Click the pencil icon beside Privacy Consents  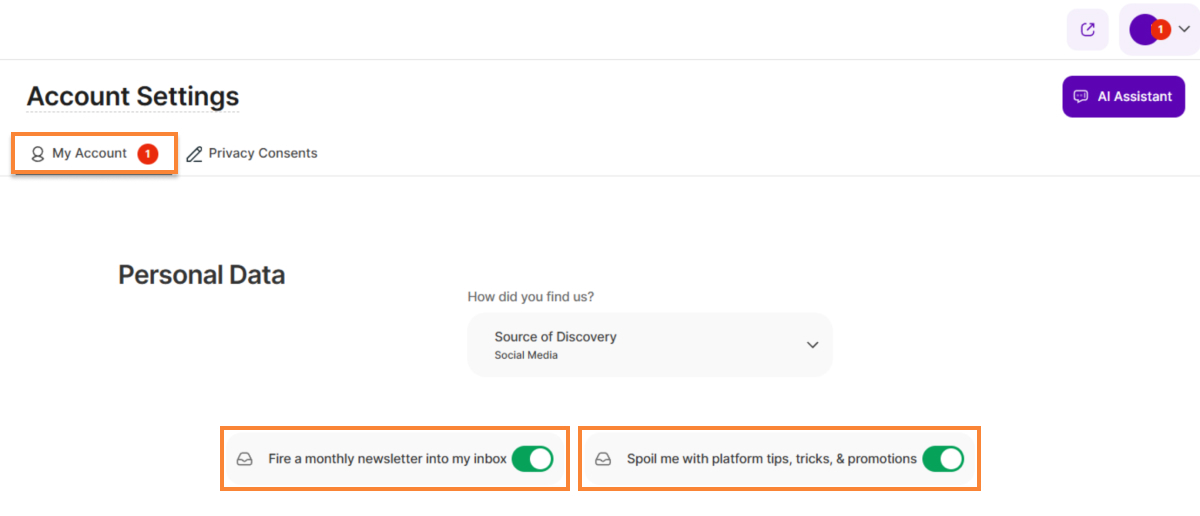(194, 154)
